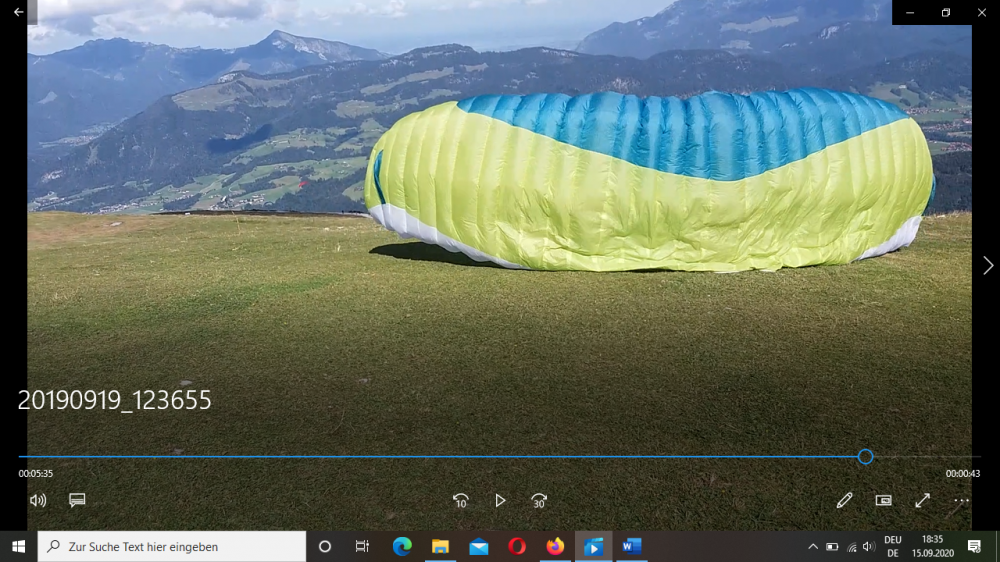
Task: Seek to the middle of the progress bar
Action: point(499,457)
